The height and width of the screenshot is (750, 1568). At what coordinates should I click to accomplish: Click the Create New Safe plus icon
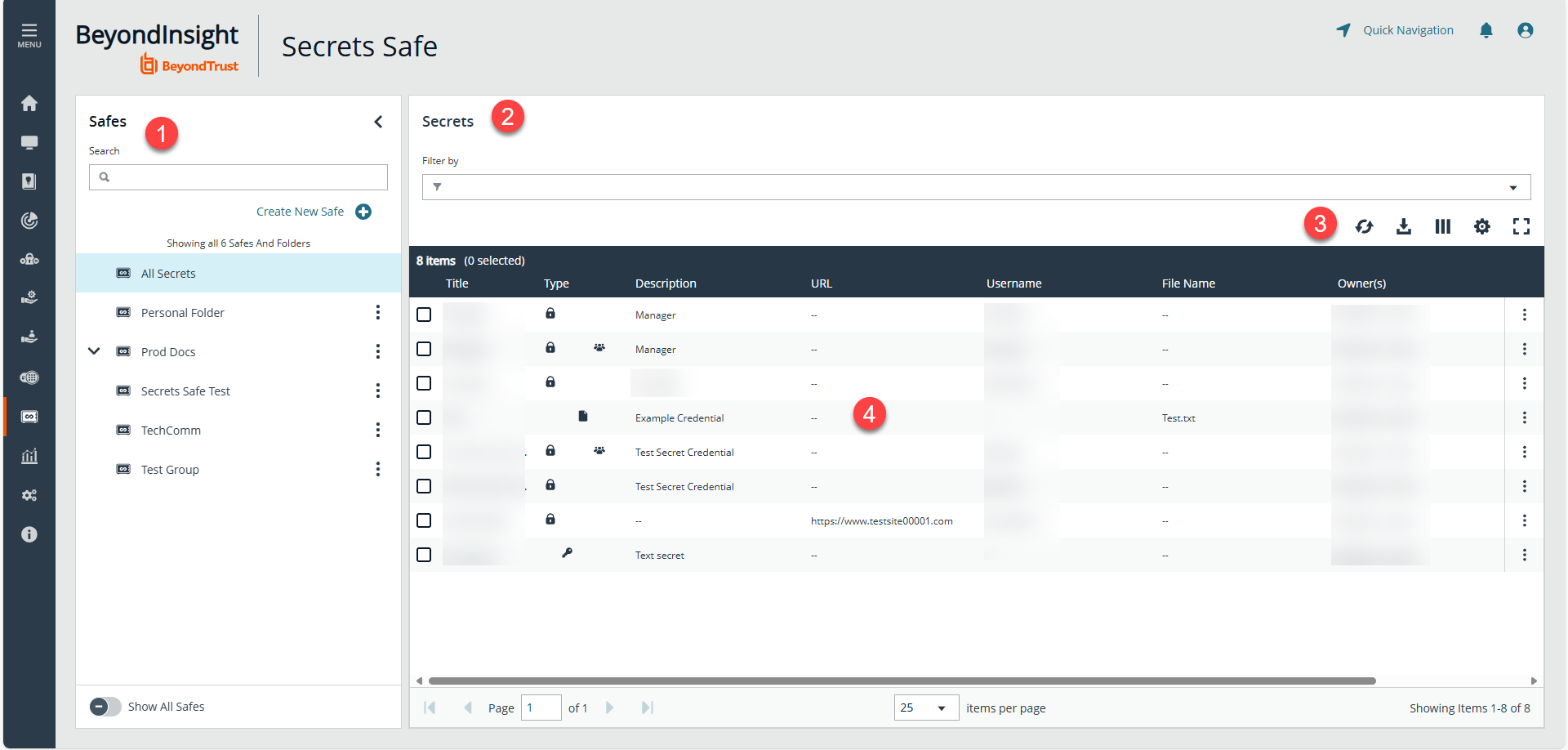(363, 212)
